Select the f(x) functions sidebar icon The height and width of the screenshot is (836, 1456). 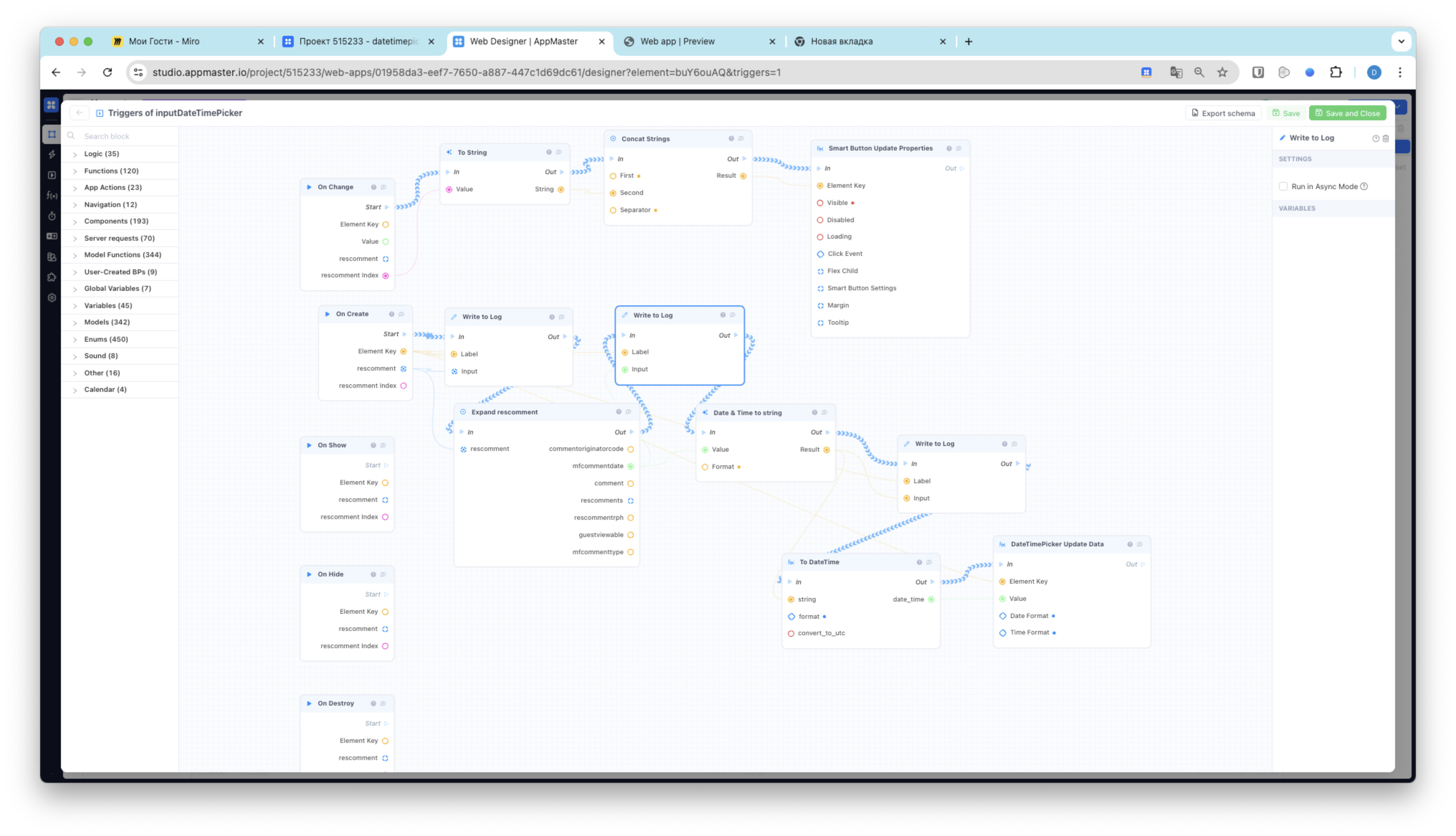[x=52, y=196]
